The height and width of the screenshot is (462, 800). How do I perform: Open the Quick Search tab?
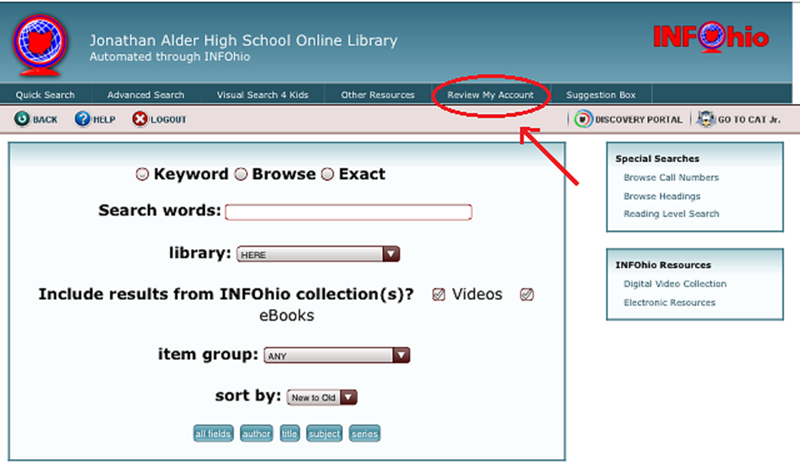[x=45, y=95]
